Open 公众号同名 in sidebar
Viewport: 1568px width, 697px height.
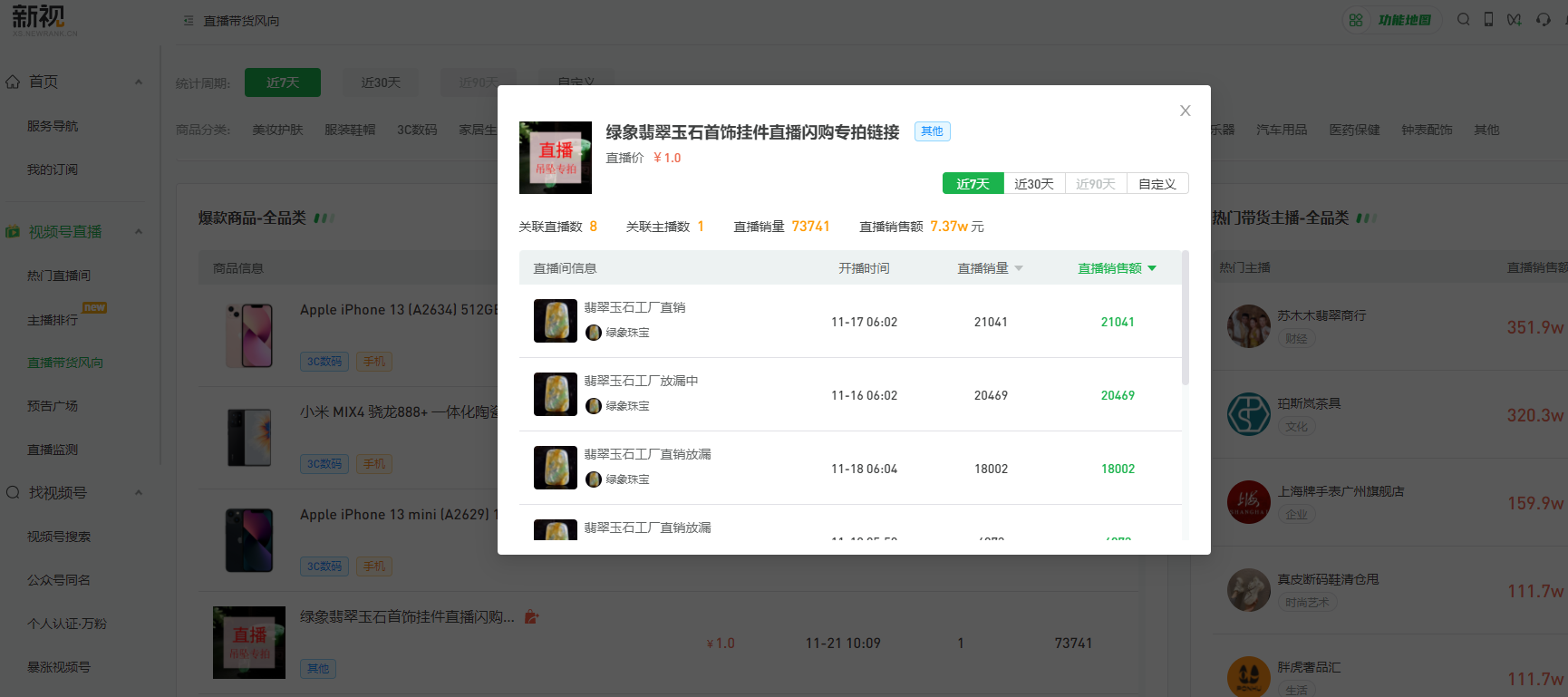point(59,580)
